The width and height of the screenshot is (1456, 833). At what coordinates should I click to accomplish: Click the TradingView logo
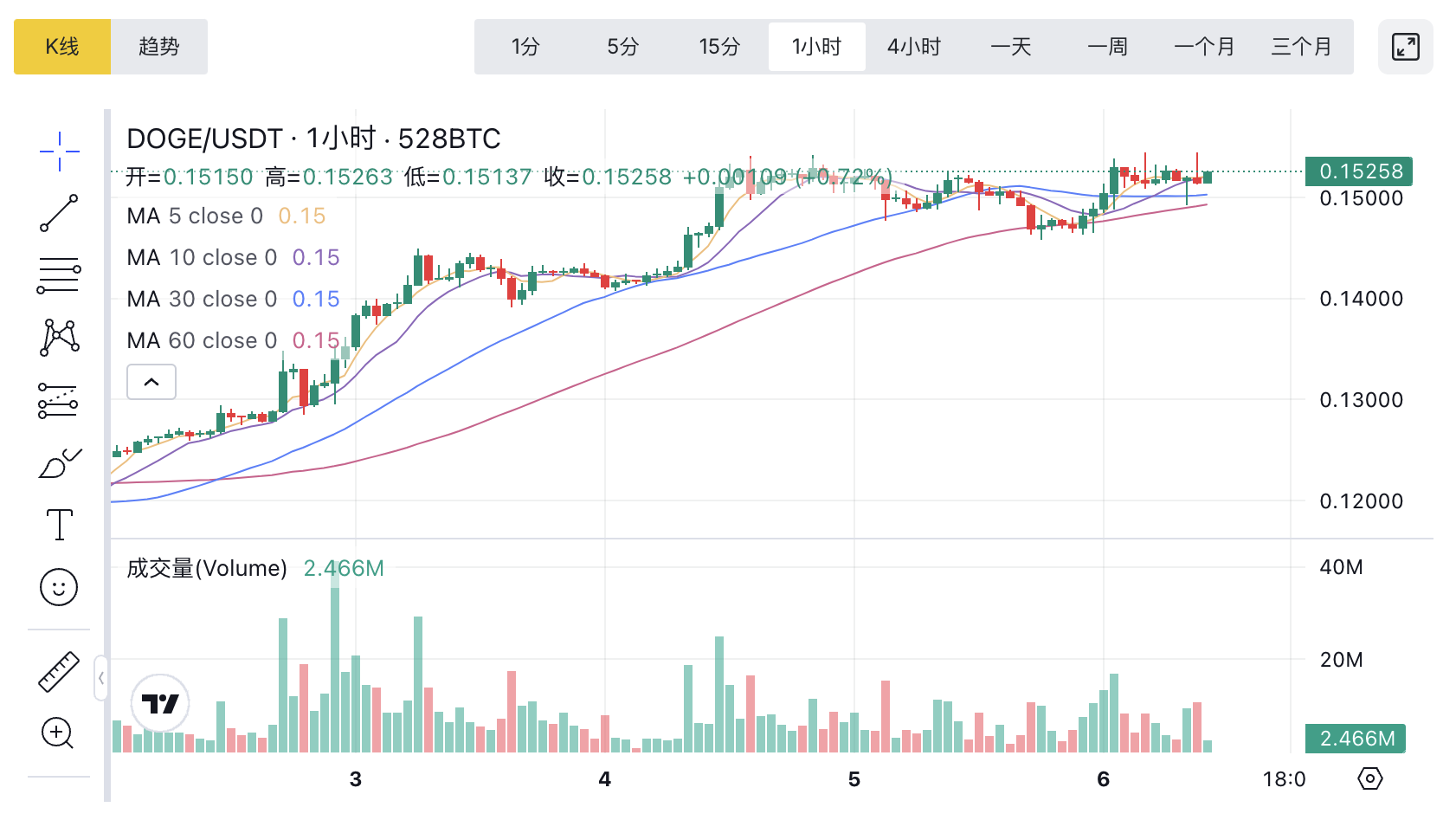160,703
